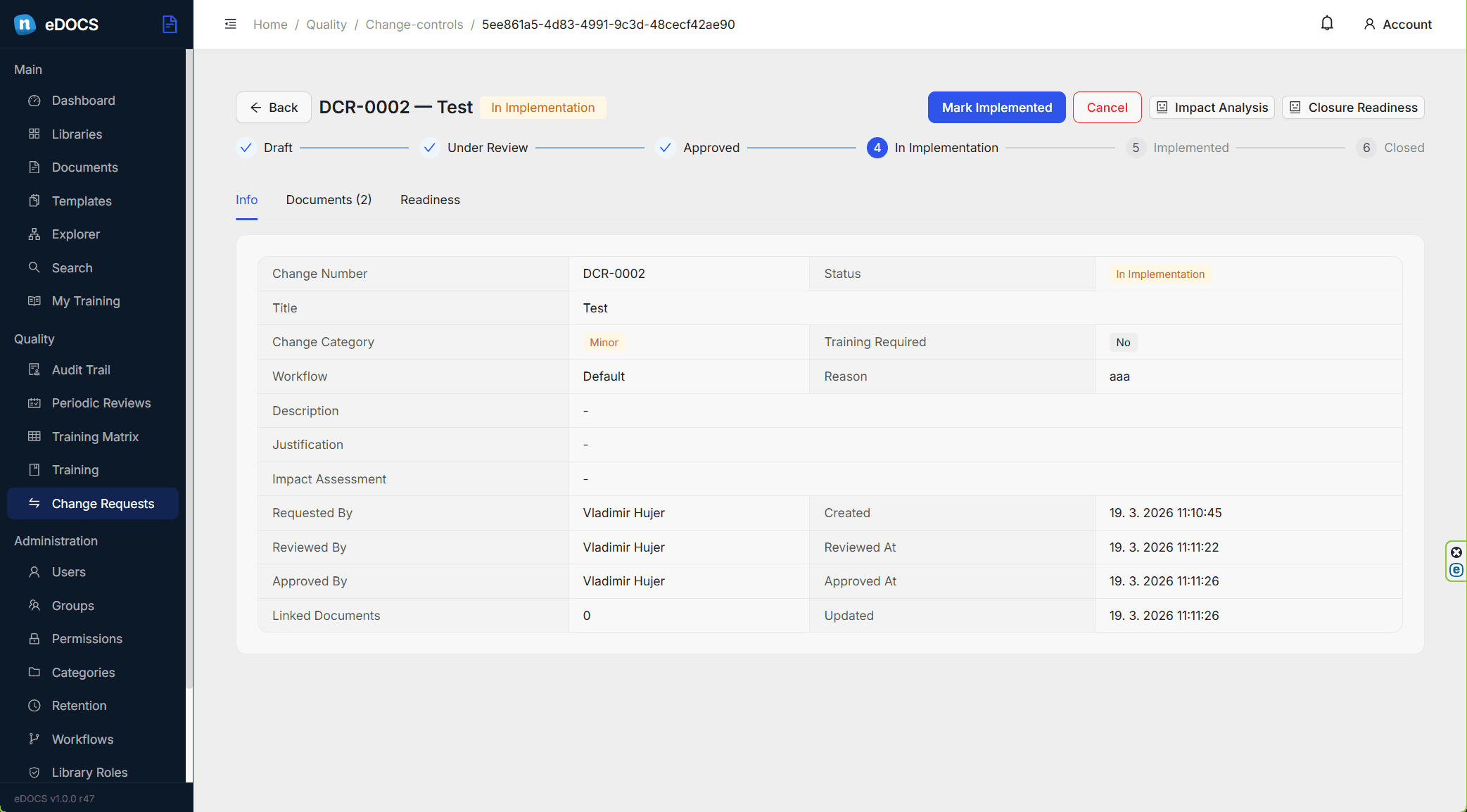Open Groups administration page

92,606
